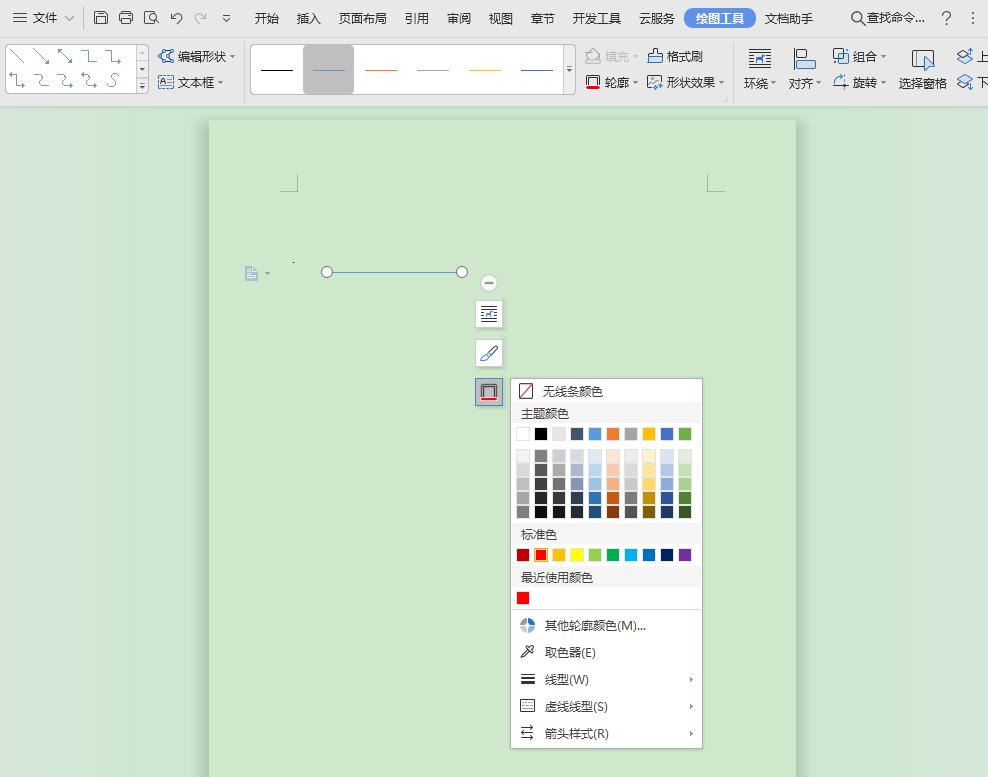Open the 文件 file menu dropdown

pos(43,18)
